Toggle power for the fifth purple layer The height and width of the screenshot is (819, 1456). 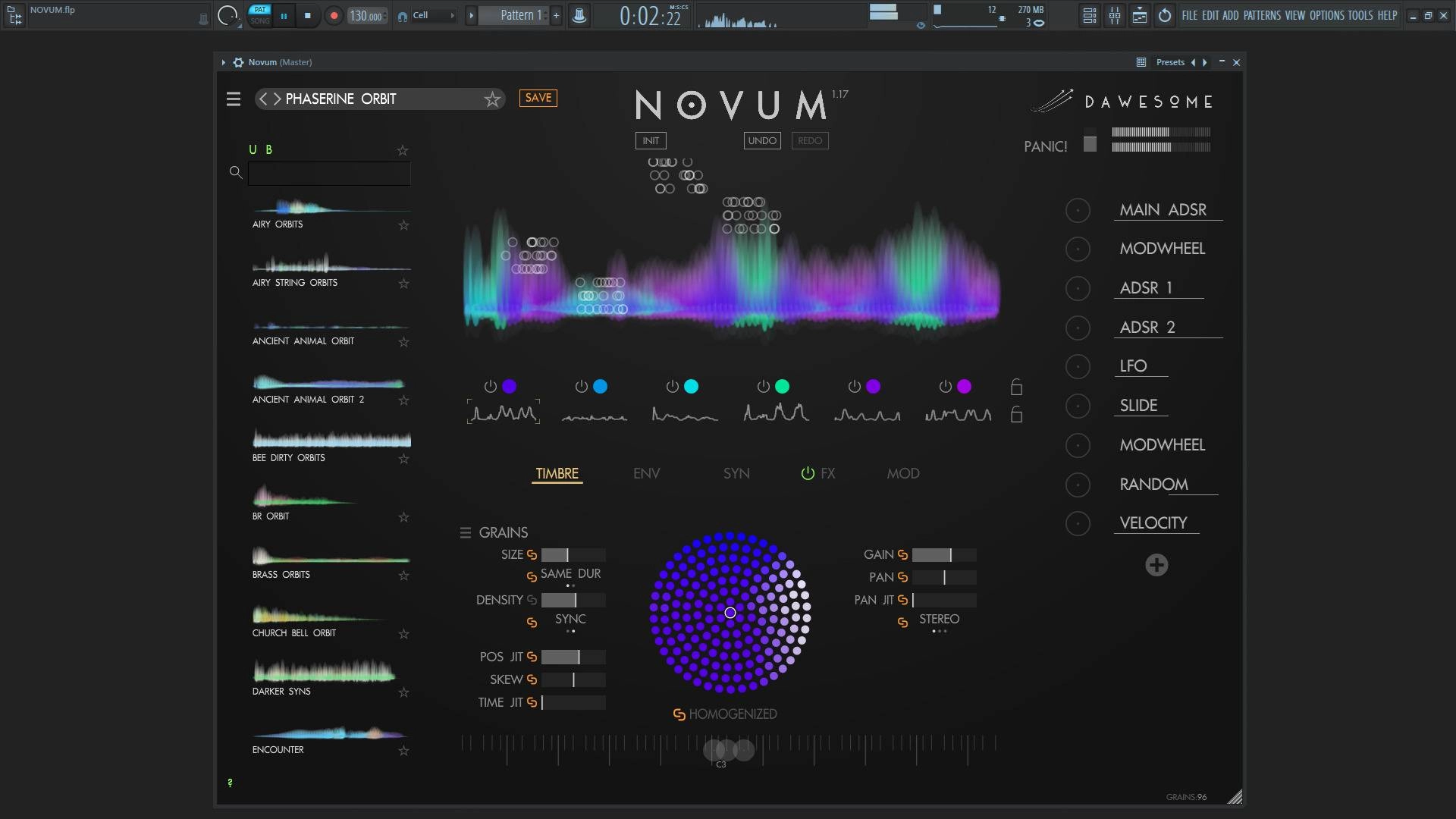pos(855,387)
